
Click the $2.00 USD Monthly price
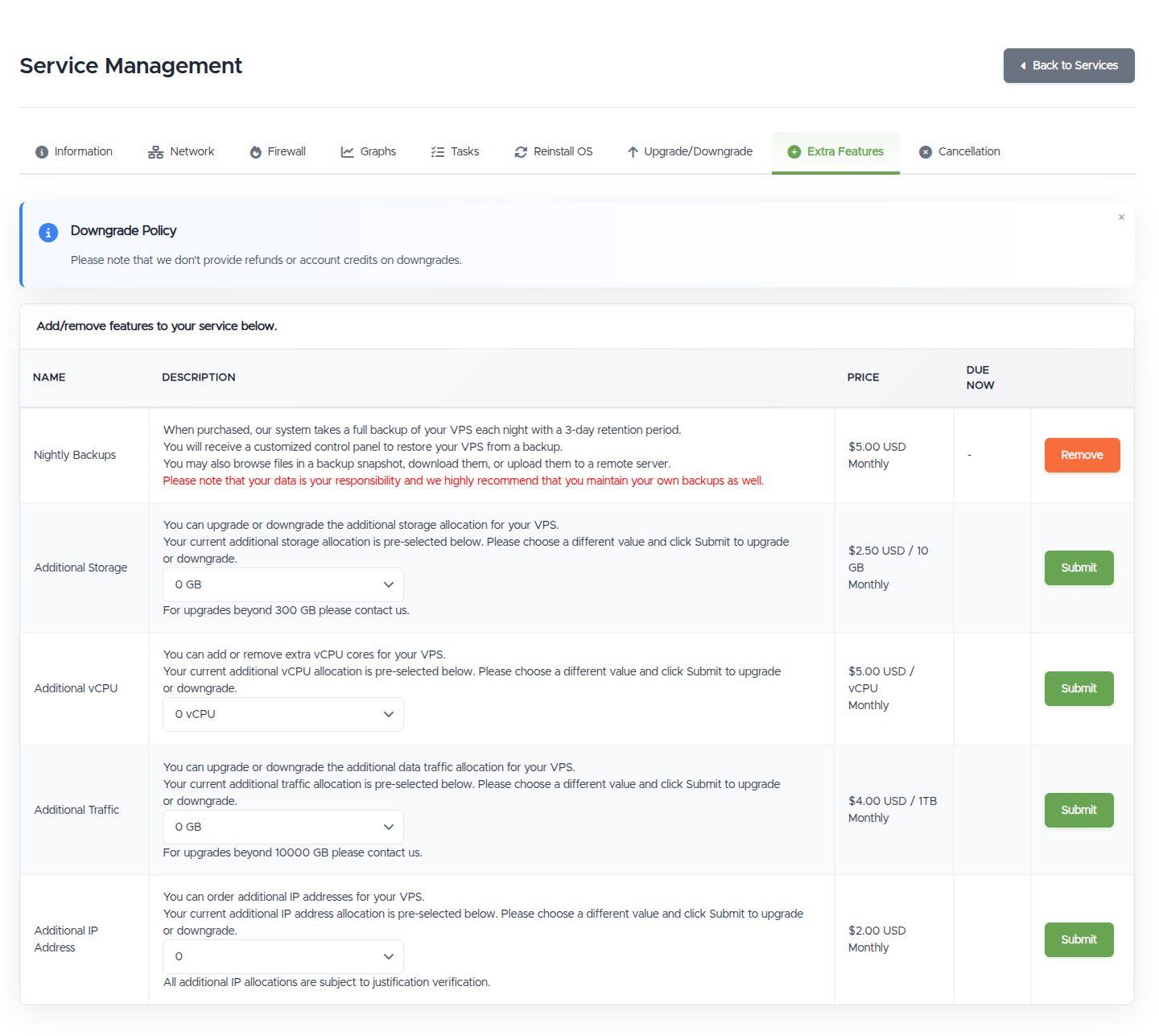877,939
